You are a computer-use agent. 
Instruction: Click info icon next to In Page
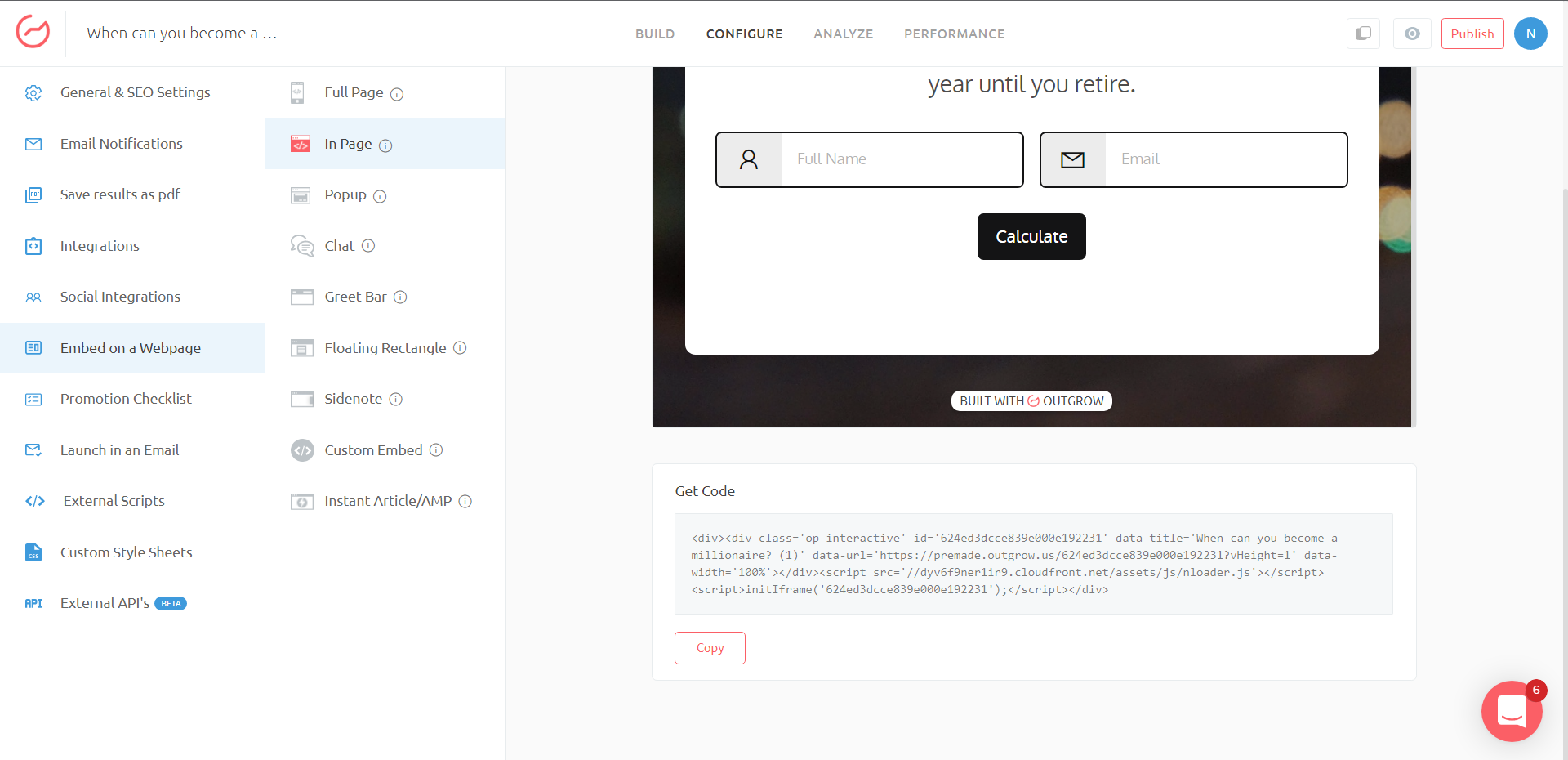pos(385,145)
